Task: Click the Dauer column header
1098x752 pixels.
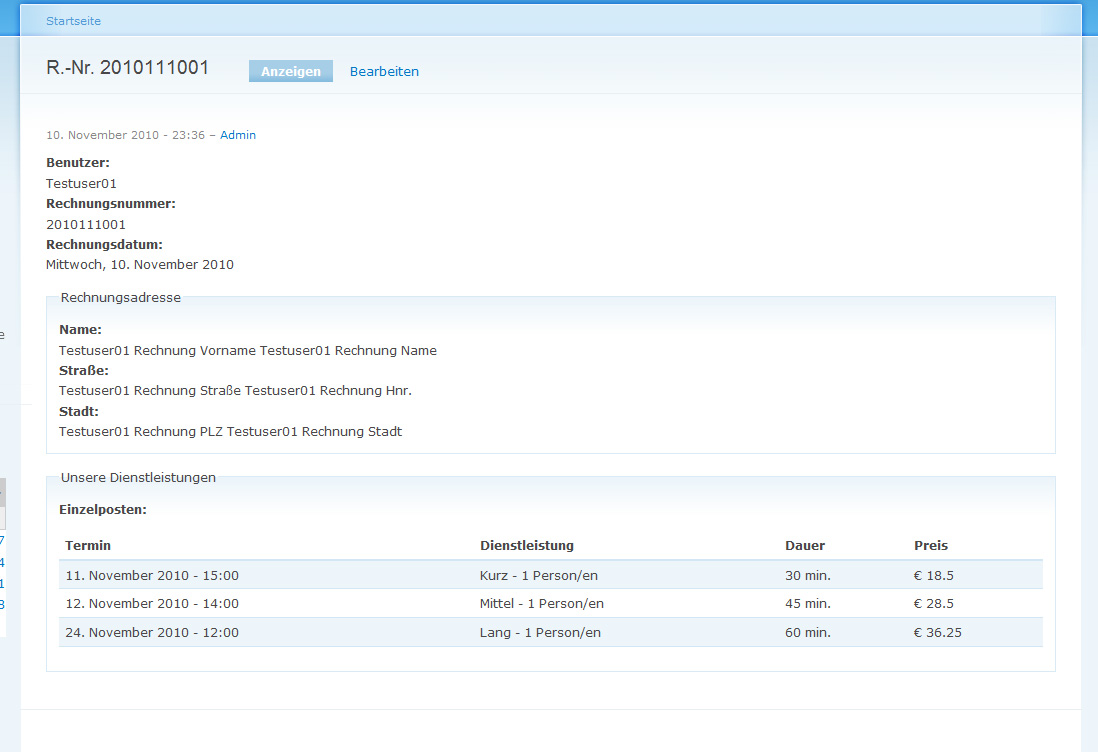Action: coord(805,545)
